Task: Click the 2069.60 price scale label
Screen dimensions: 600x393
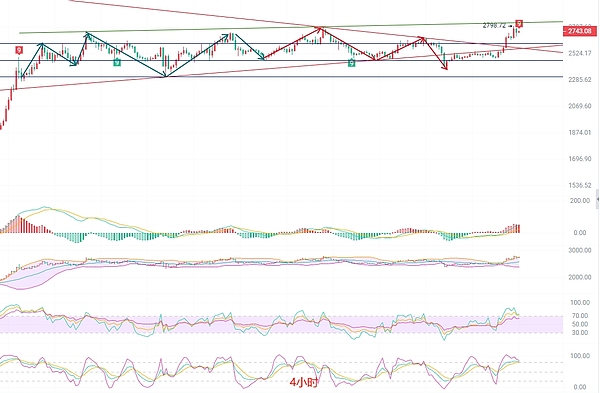Action: (x=580, y=106)
